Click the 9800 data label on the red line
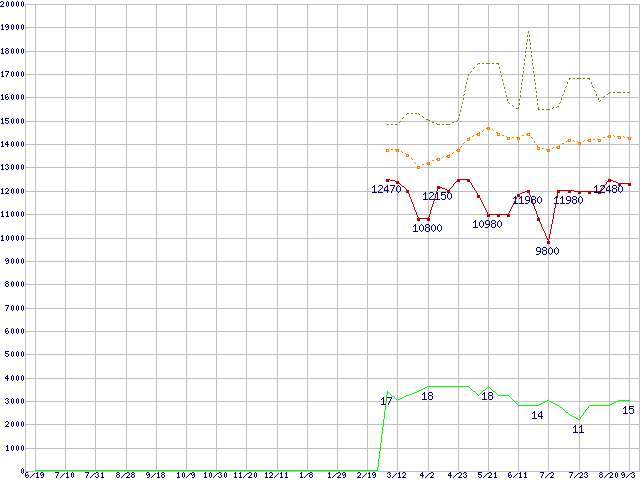Image resolution: width=640 pixels, height=480 pixels. [547, 251]
